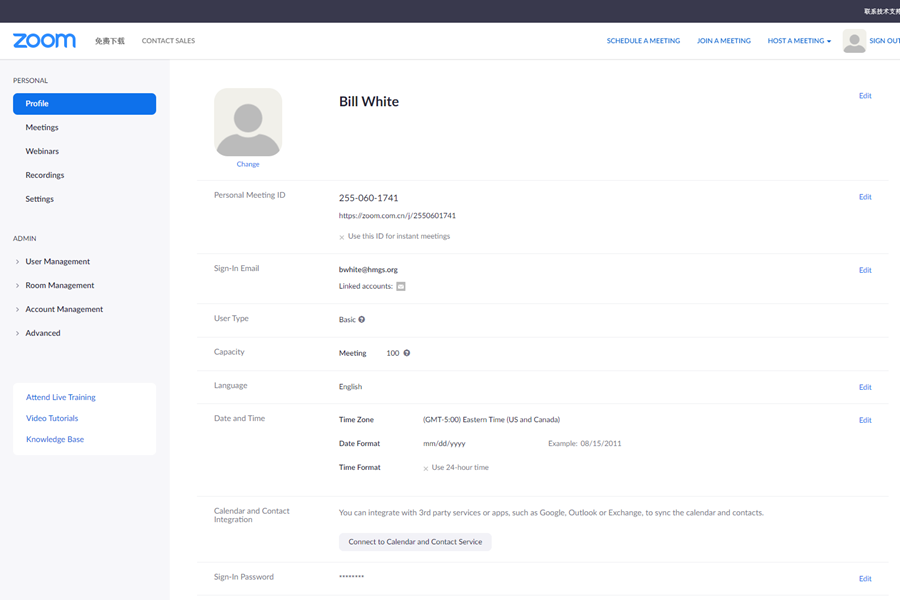Select Settings in the sidebar
Image resolution: width=900 pixels, height=600 pixels.
pyautogui.click(x=40, y=200)
